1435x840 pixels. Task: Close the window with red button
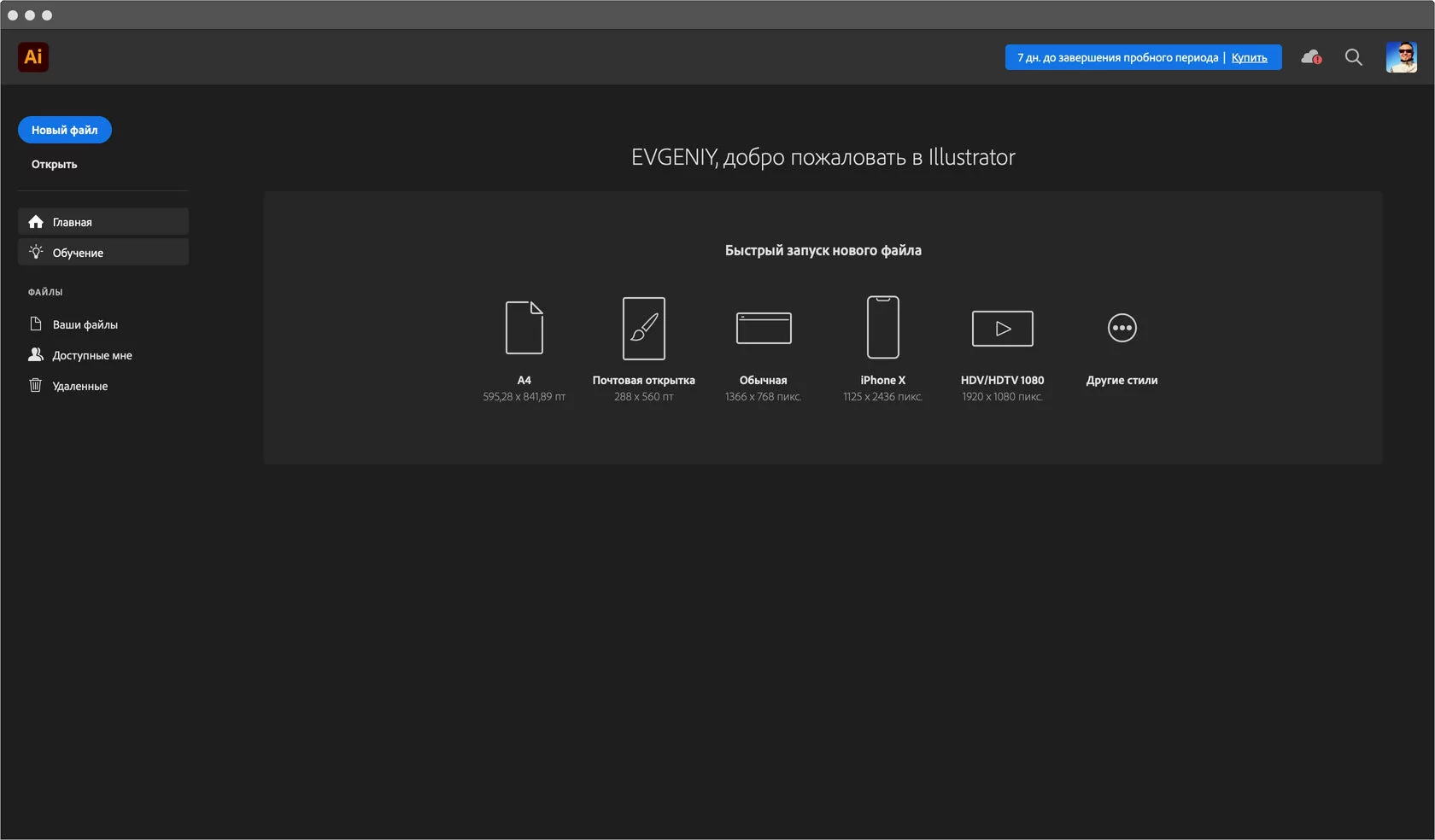(13, 15)
